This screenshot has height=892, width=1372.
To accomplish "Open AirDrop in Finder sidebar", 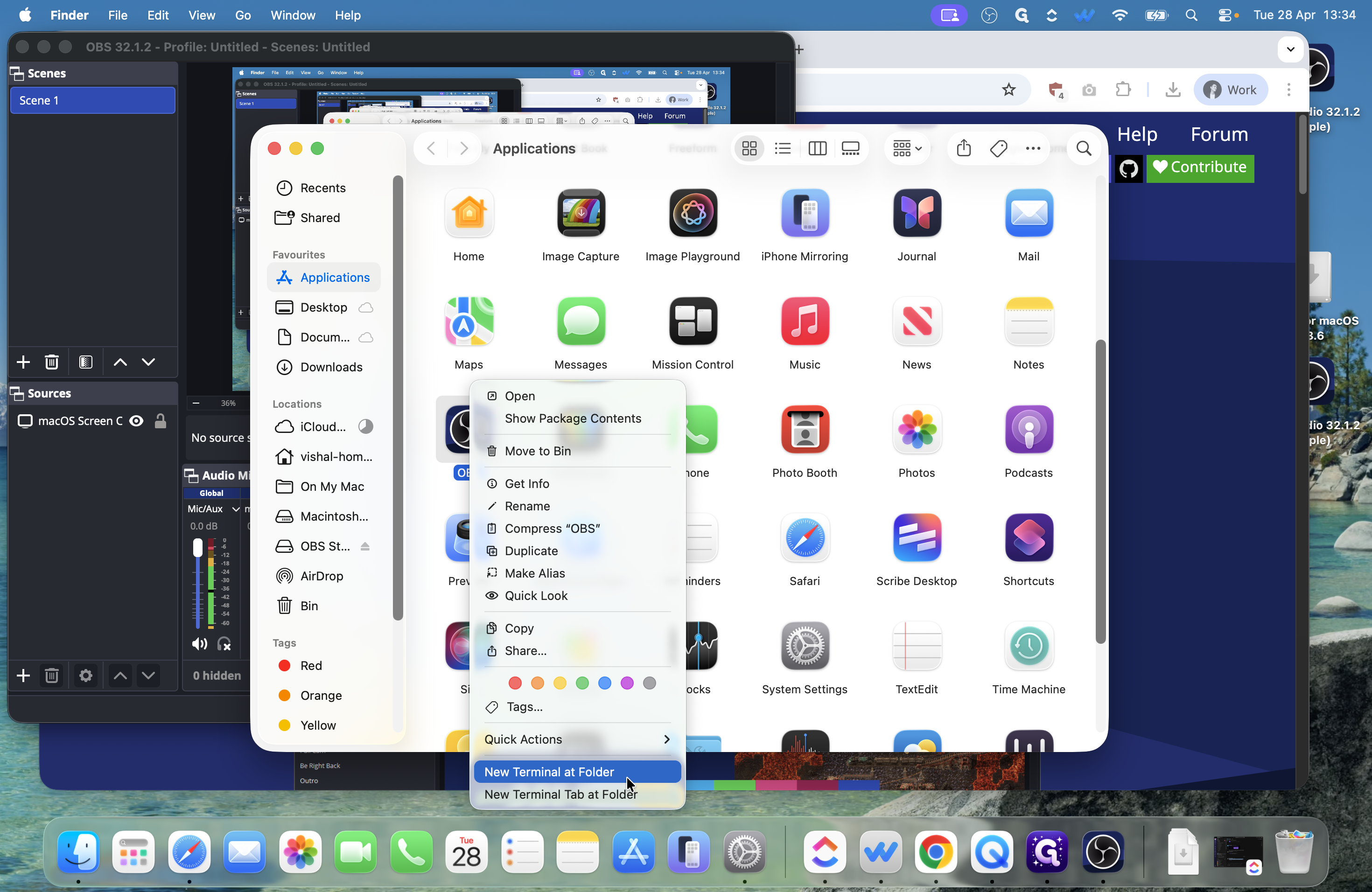I will pos(323,576).
